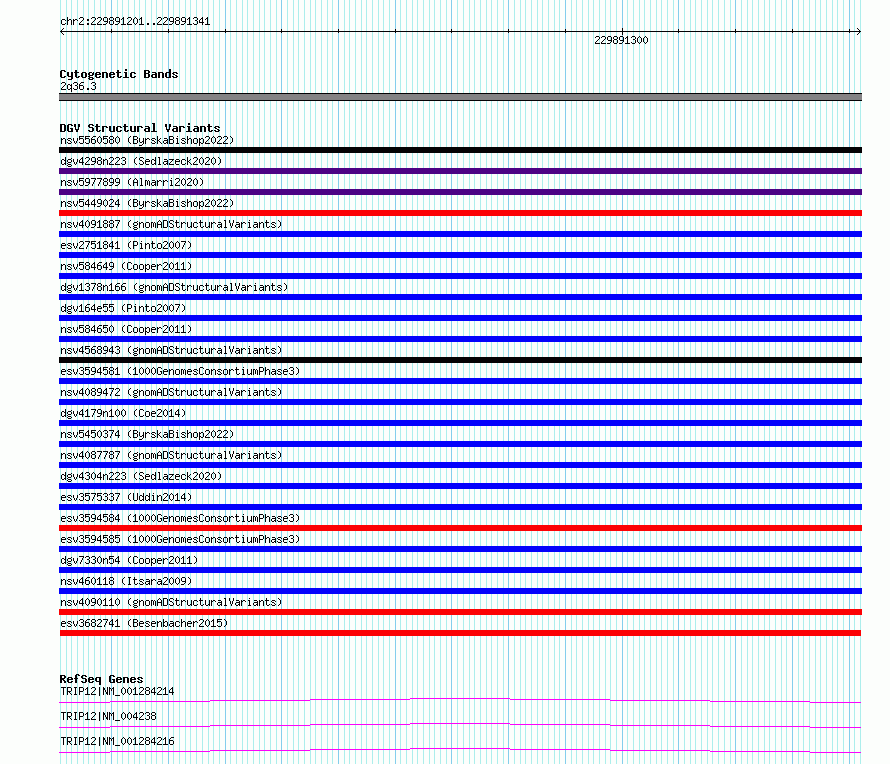Click the nsv584649 (Cooper2011) label
This screenshot has height=764, width=890.
tap(126, 266)
